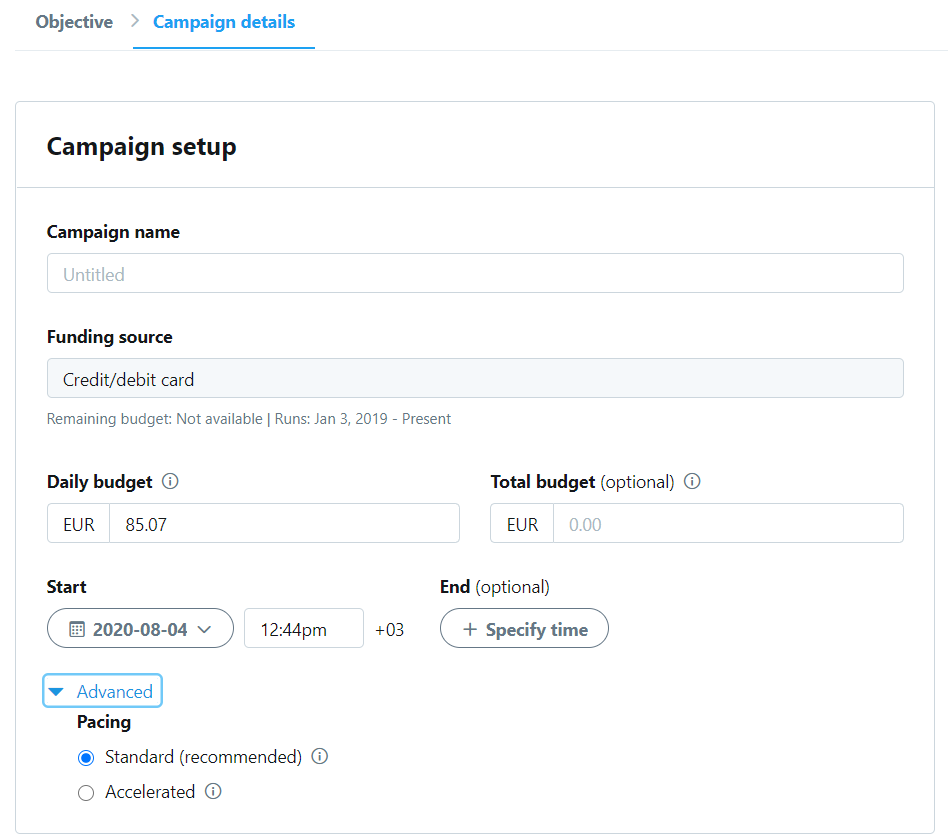Click the breadcrumb arrow after Objective

135,21
